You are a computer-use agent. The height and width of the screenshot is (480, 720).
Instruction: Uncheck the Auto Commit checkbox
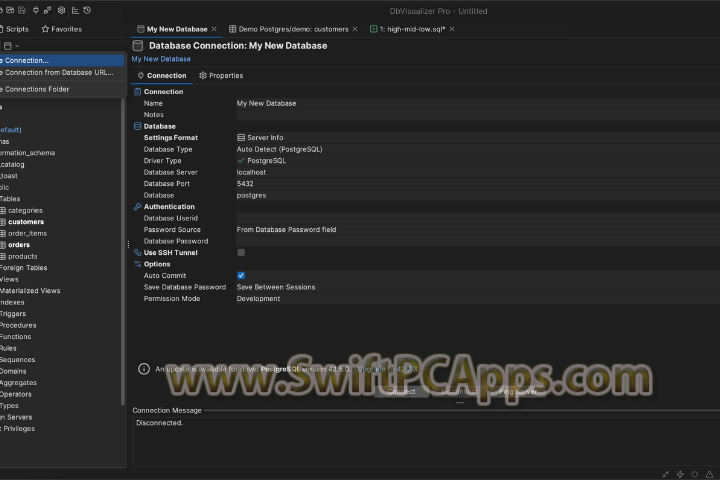241,276
